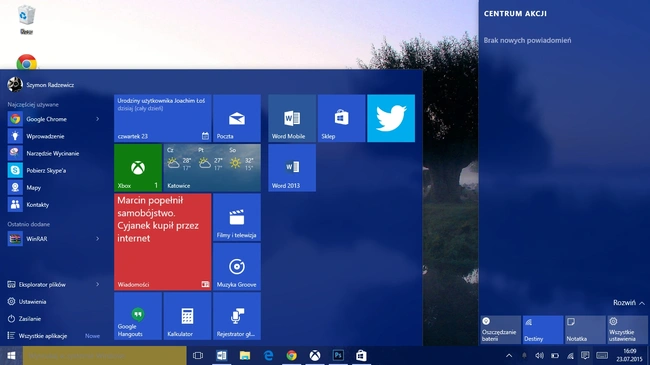
Task: Open Wszystkie ustawienia quick action
Action: coord(627,329)
